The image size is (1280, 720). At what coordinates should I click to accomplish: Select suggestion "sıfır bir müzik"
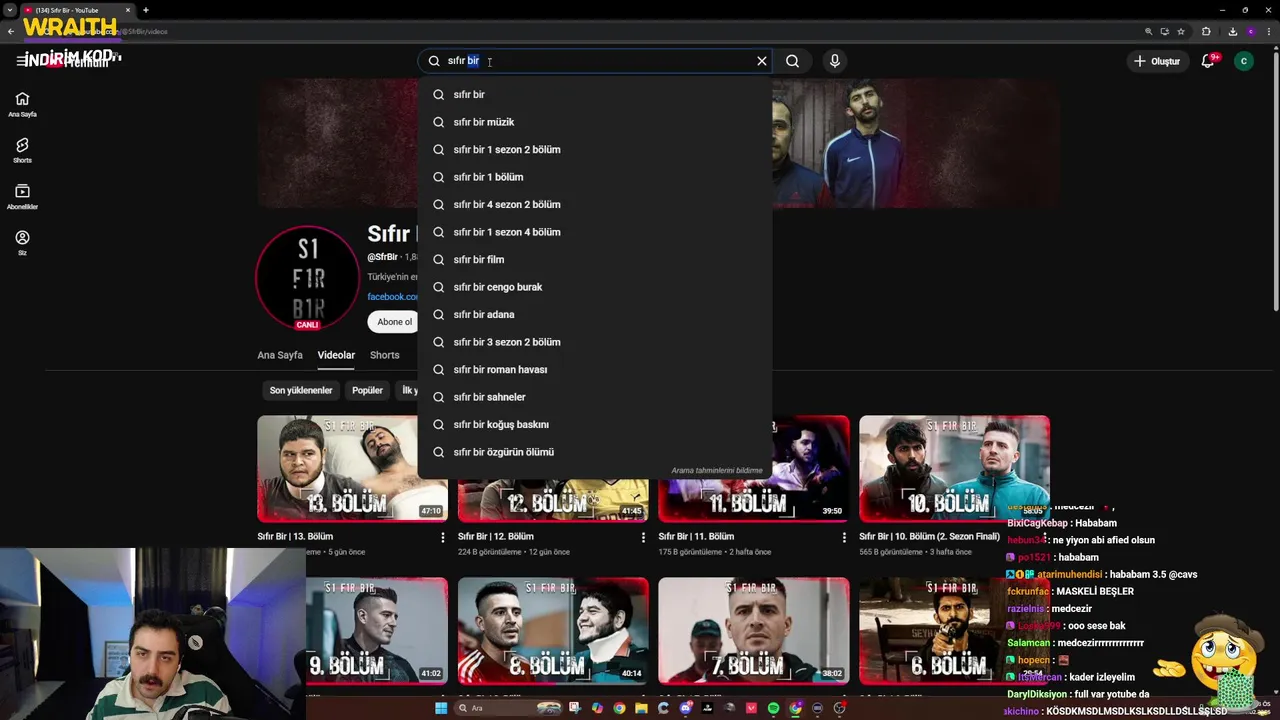[x=595, y=122]
